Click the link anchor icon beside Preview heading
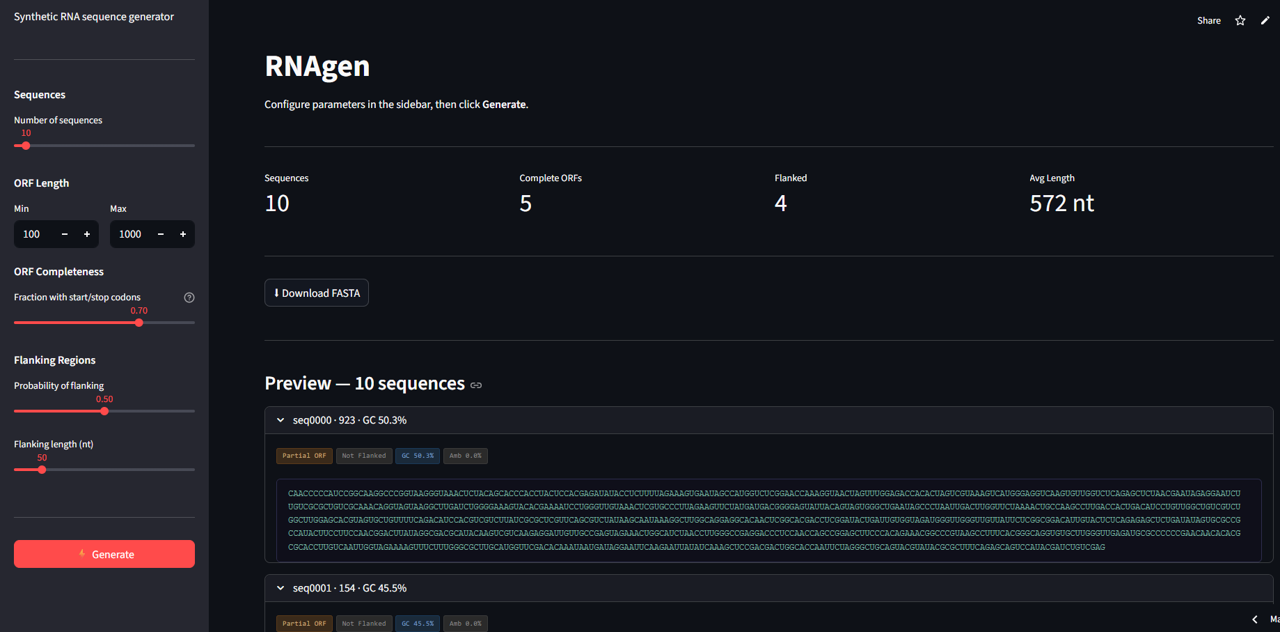 [x=476, y=385]
